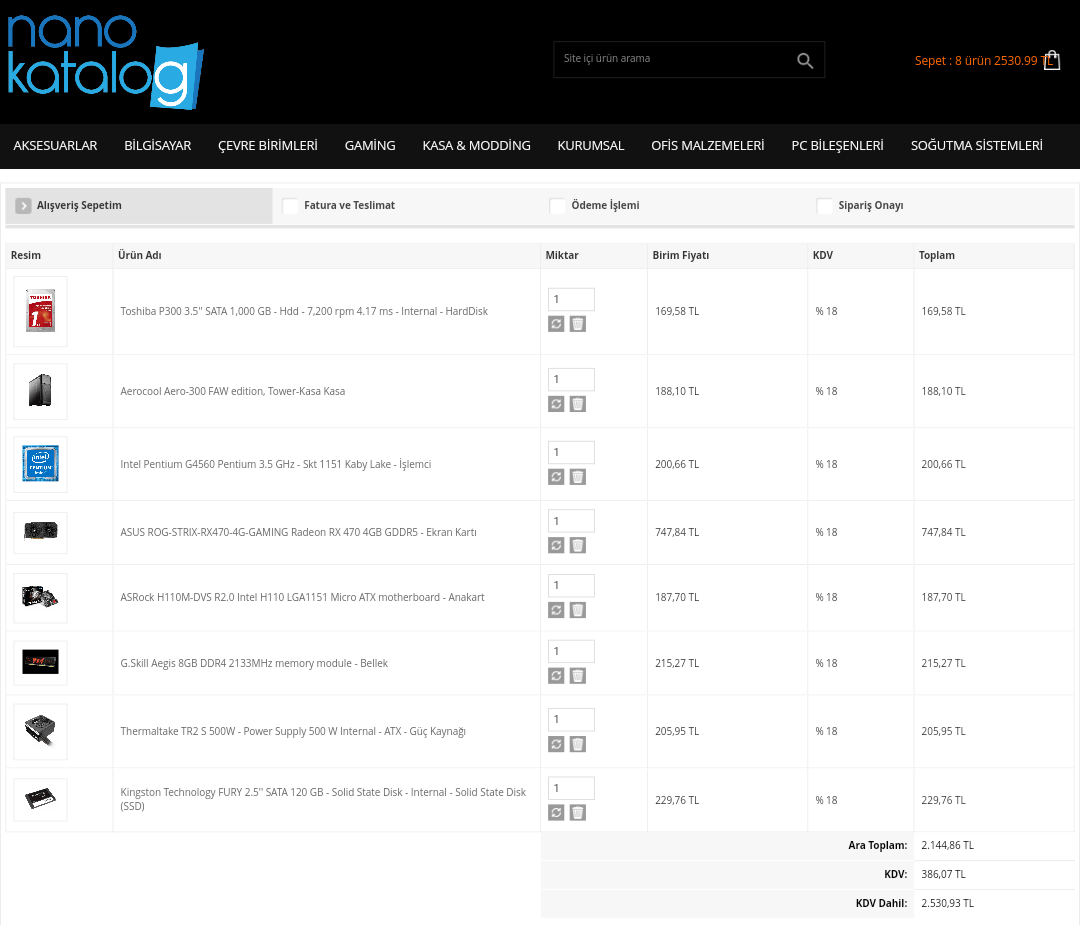Image resolution: width=1080 pixels, height=925 pixels.
Task: Refresh quantity for ASUS ROG-STRIX RX470
Action: pyautogui.click(x=556, y=545)
